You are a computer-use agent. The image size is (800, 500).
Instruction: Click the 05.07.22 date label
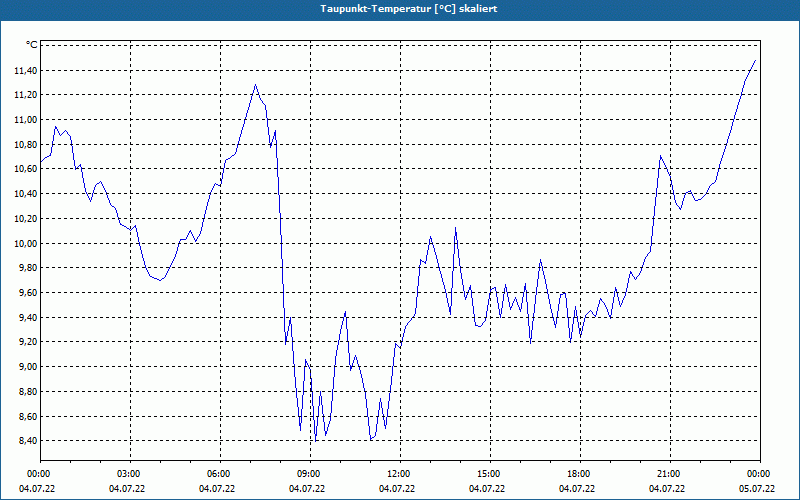point(757,489)
